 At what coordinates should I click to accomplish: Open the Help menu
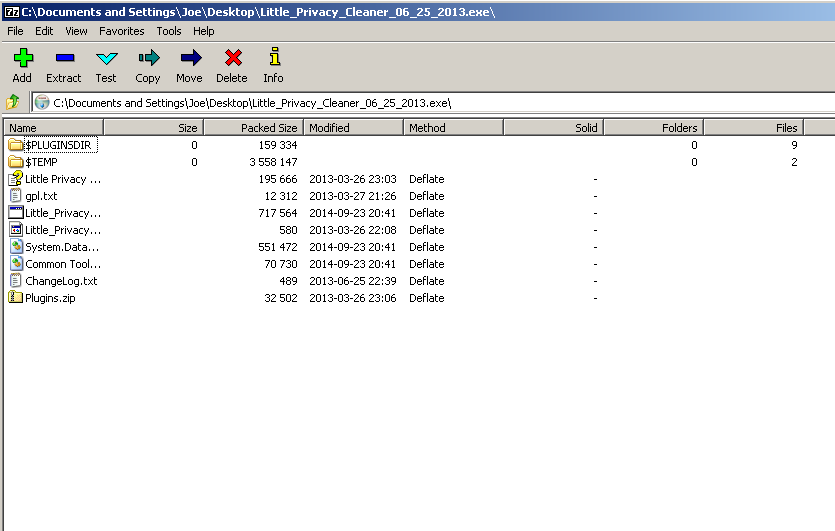pos(203,31)
